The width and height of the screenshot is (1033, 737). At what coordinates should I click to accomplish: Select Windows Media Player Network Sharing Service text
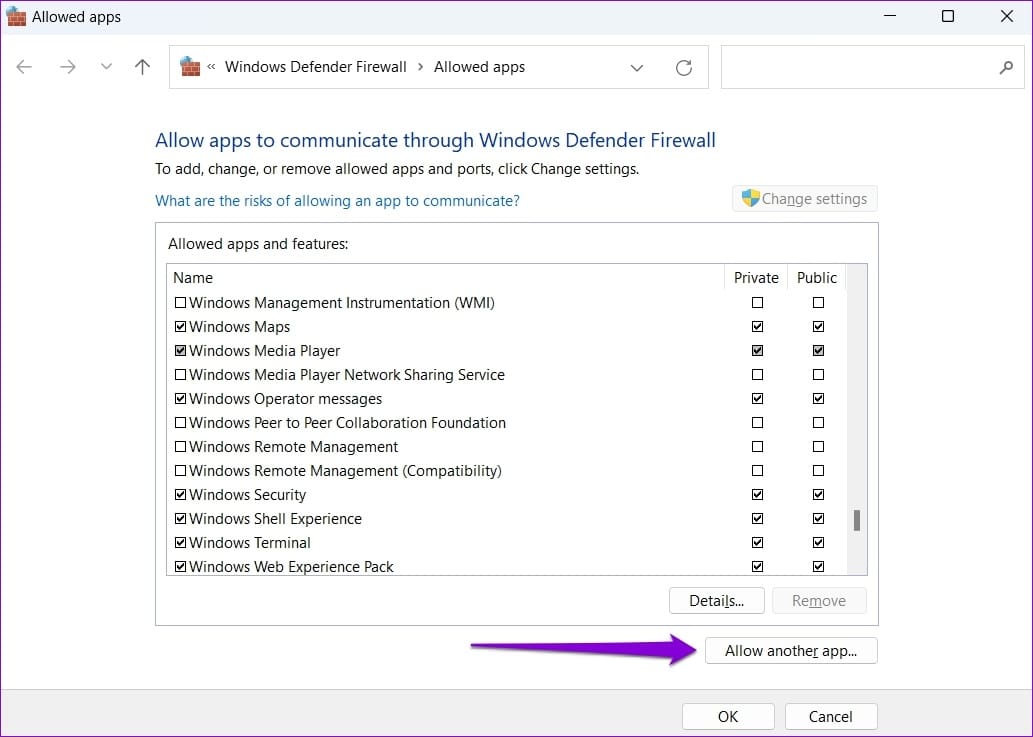point(347,375)
